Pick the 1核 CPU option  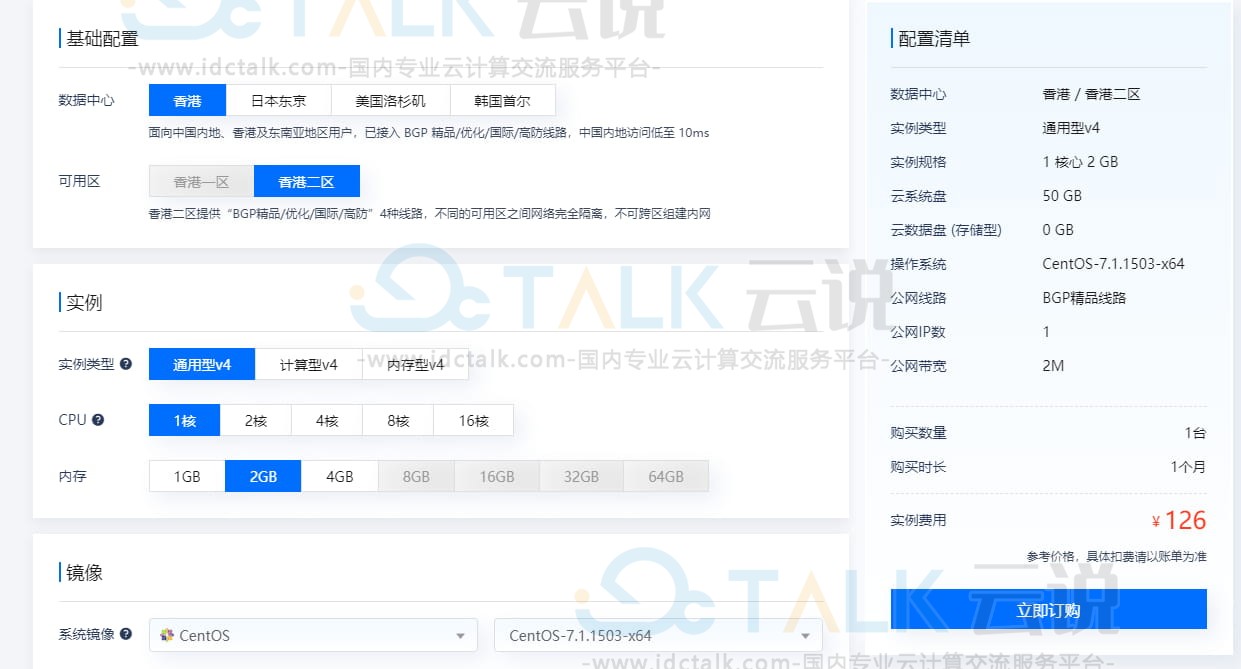(x=184, y=420)
